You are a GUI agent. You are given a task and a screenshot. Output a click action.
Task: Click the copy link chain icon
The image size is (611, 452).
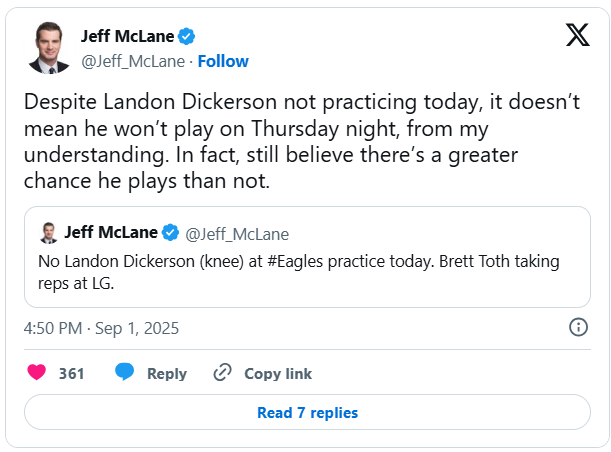click(222, 373)
